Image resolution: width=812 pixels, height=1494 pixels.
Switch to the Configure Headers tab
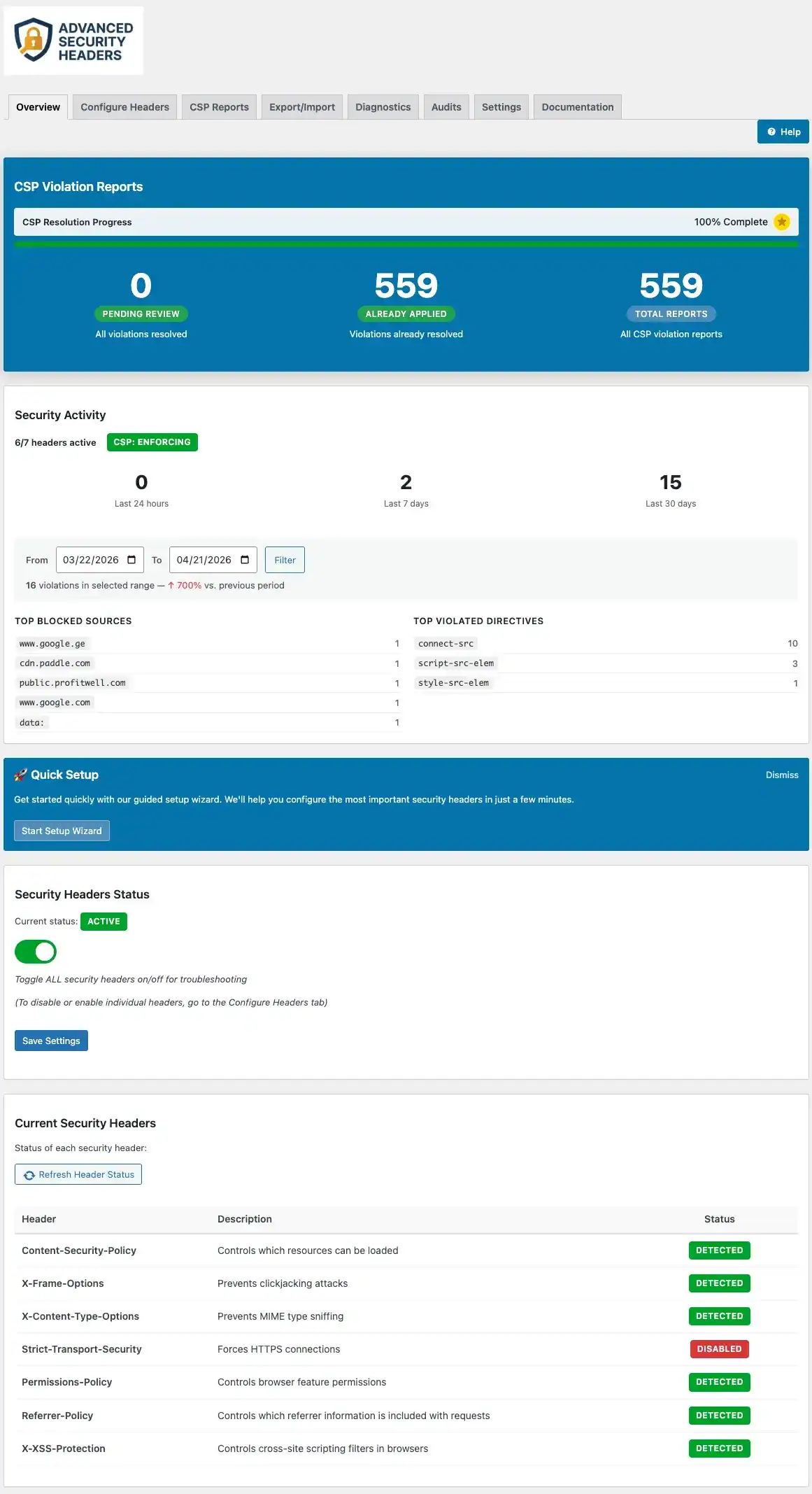click(124, 107)
